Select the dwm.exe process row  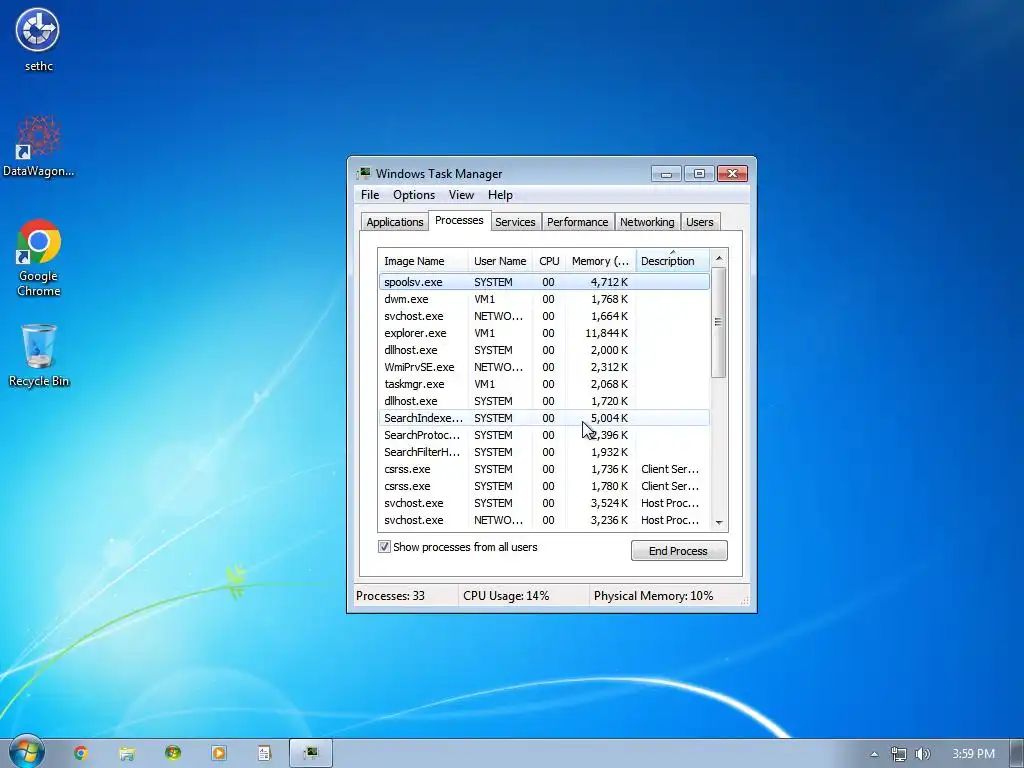(544, 299)
